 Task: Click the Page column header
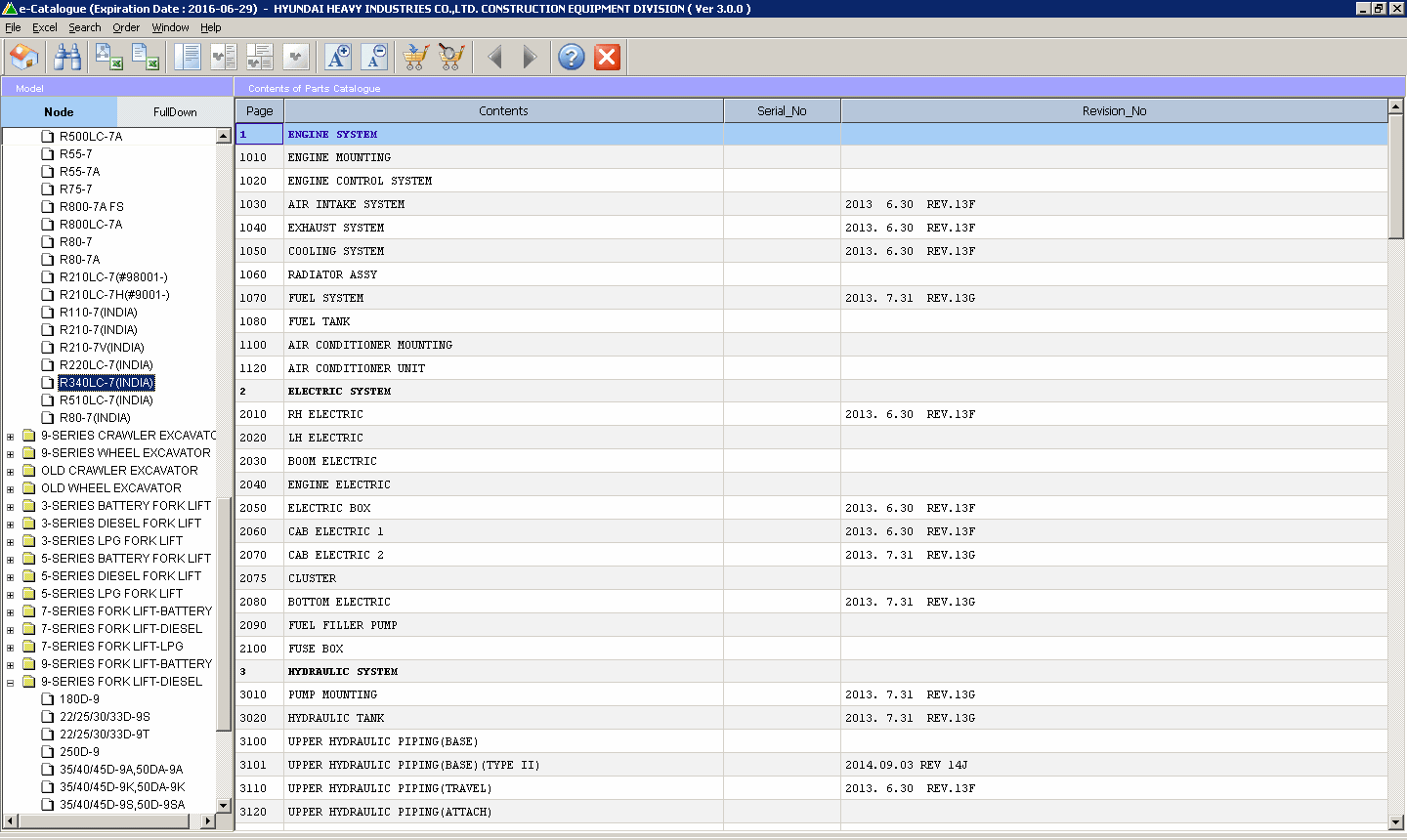tap(260, 110)
